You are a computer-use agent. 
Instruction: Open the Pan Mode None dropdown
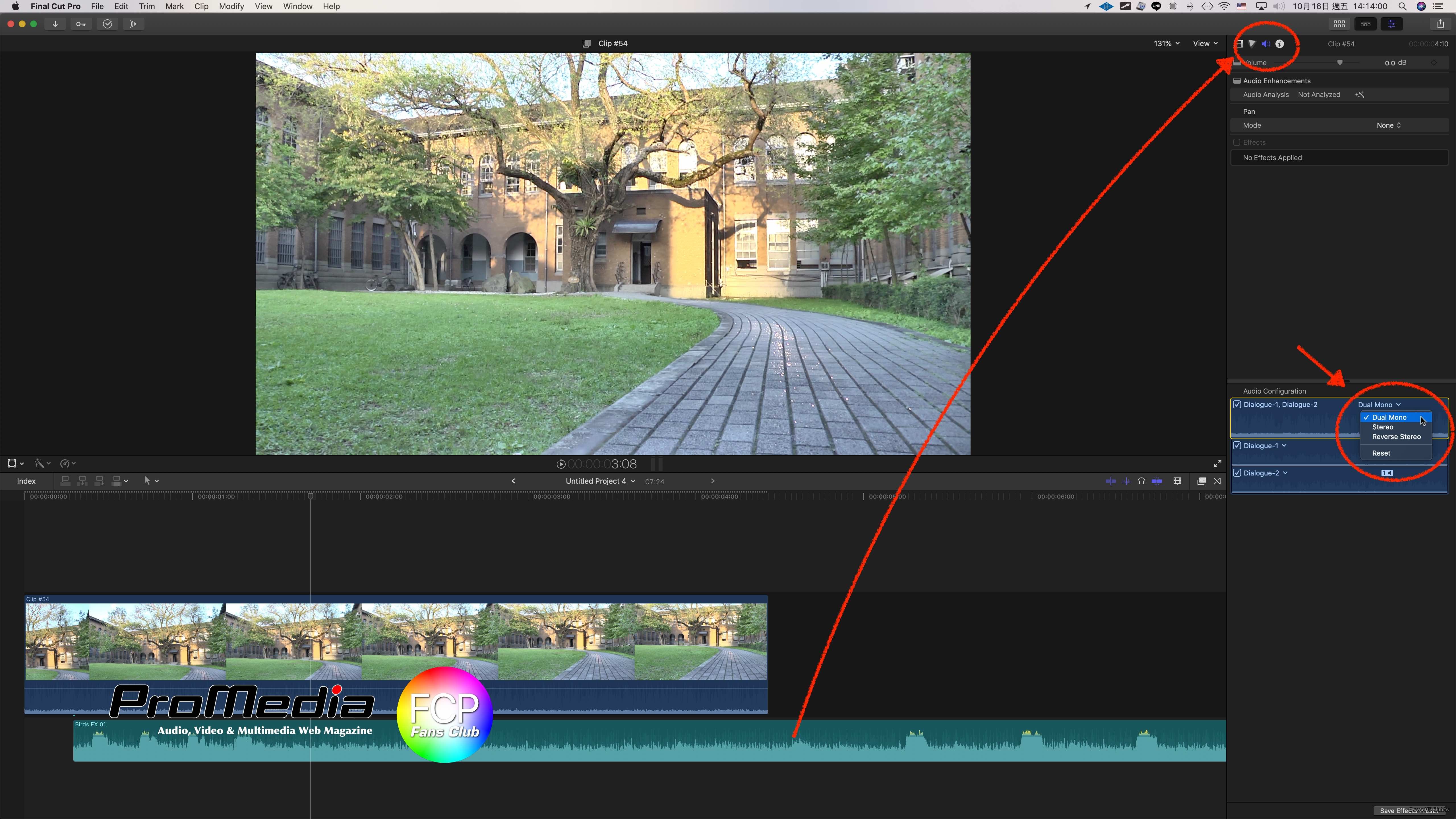1388,125
